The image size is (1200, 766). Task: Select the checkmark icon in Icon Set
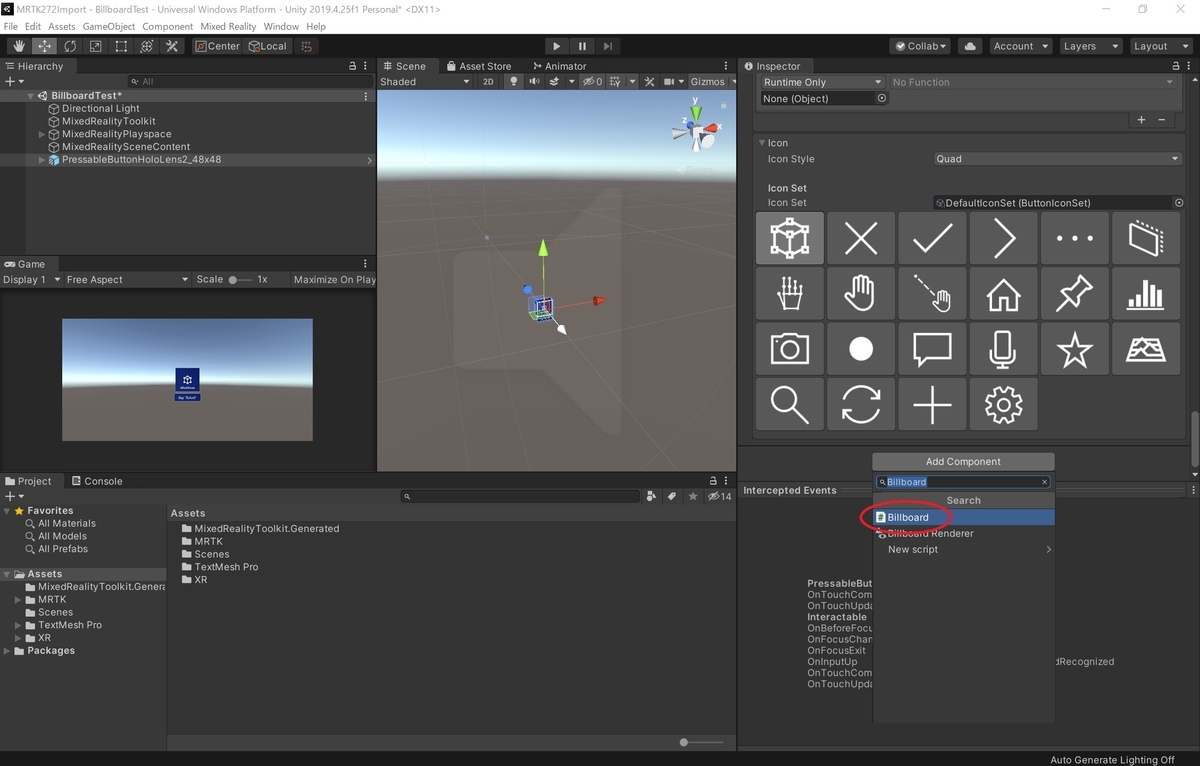[x=932, y=238]
